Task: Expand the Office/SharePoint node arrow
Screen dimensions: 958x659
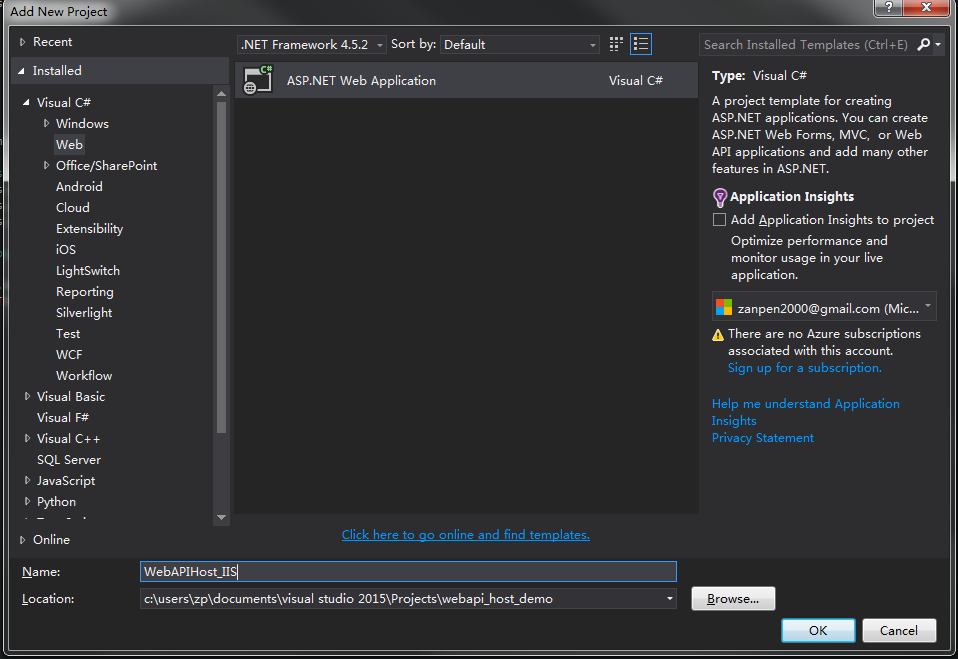Action: (46, 166)
